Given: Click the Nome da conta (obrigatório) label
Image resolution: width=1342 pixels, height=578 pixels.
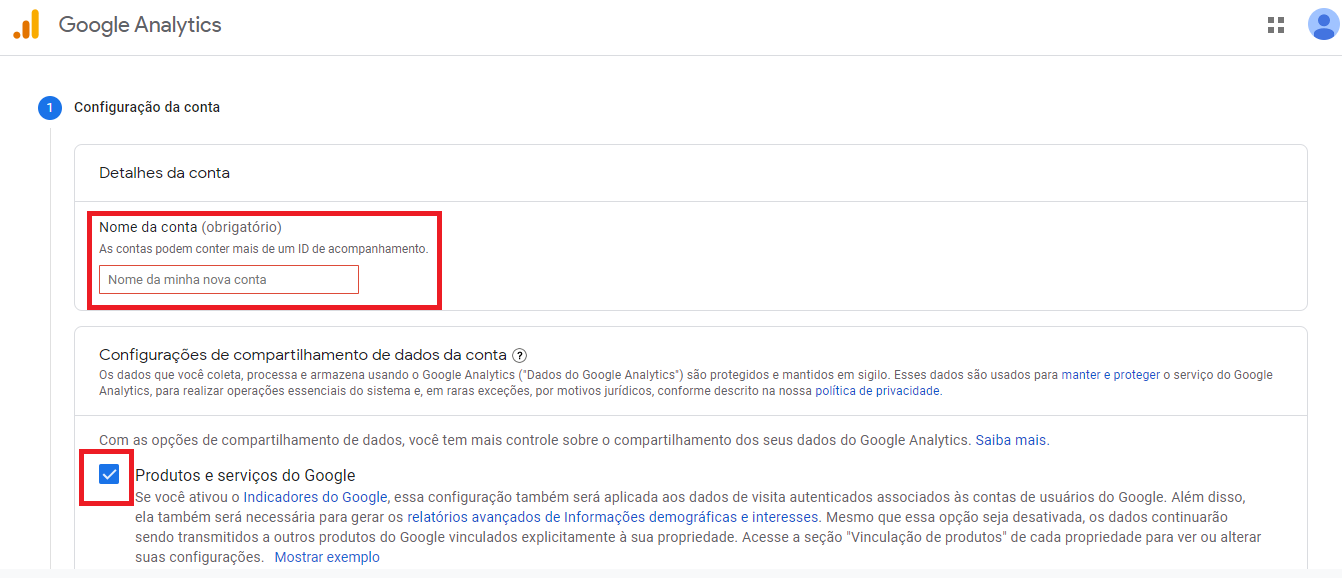Looking at the screenshot, I should 190,227.
